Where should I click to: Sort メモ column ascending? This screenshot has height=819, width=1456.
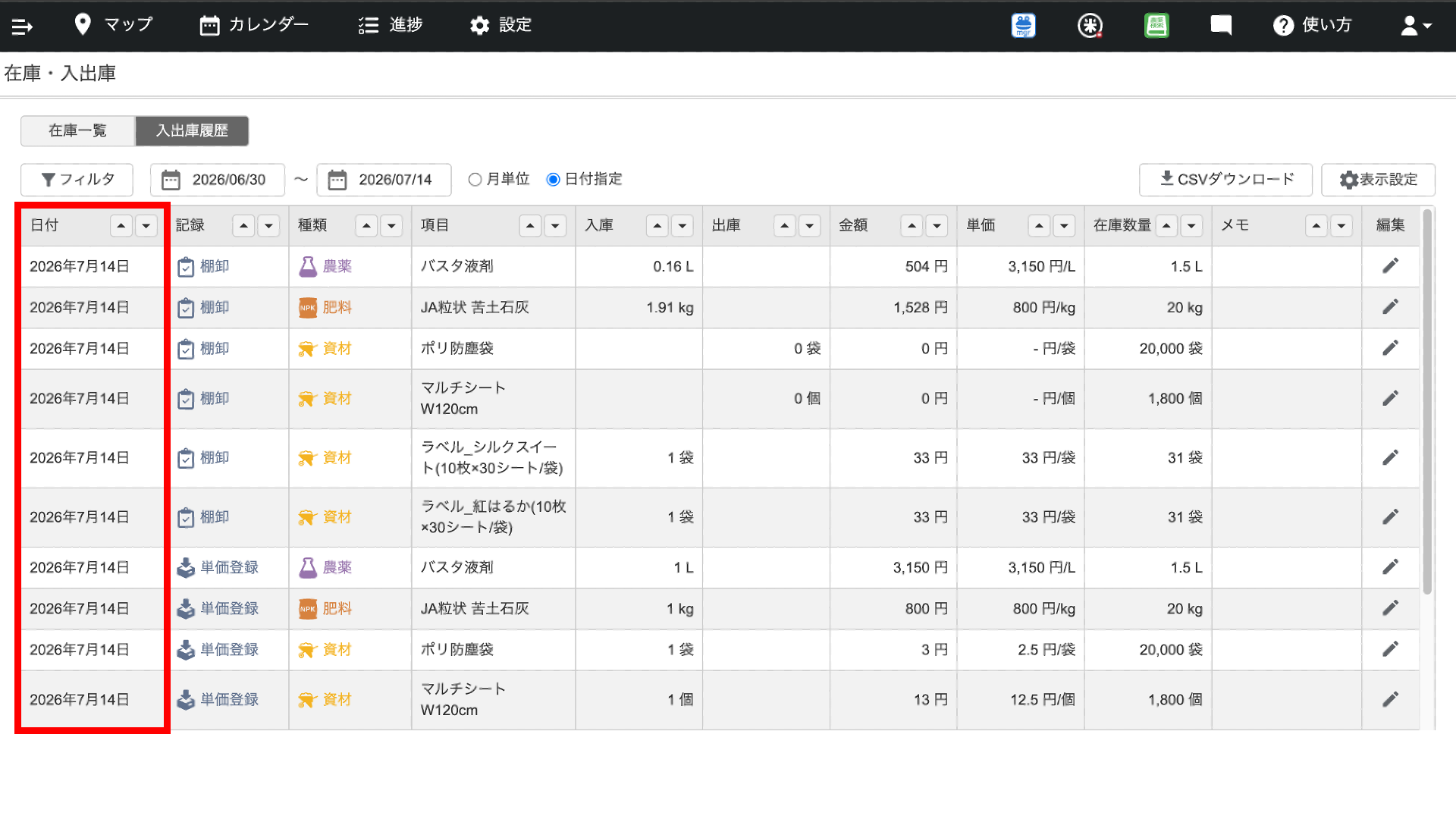tap(1316, 225)
